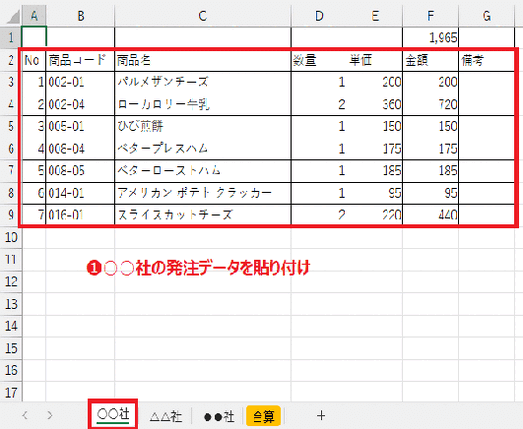Click cell with total 1,965
523x429 pixels.
coord(431,38)
